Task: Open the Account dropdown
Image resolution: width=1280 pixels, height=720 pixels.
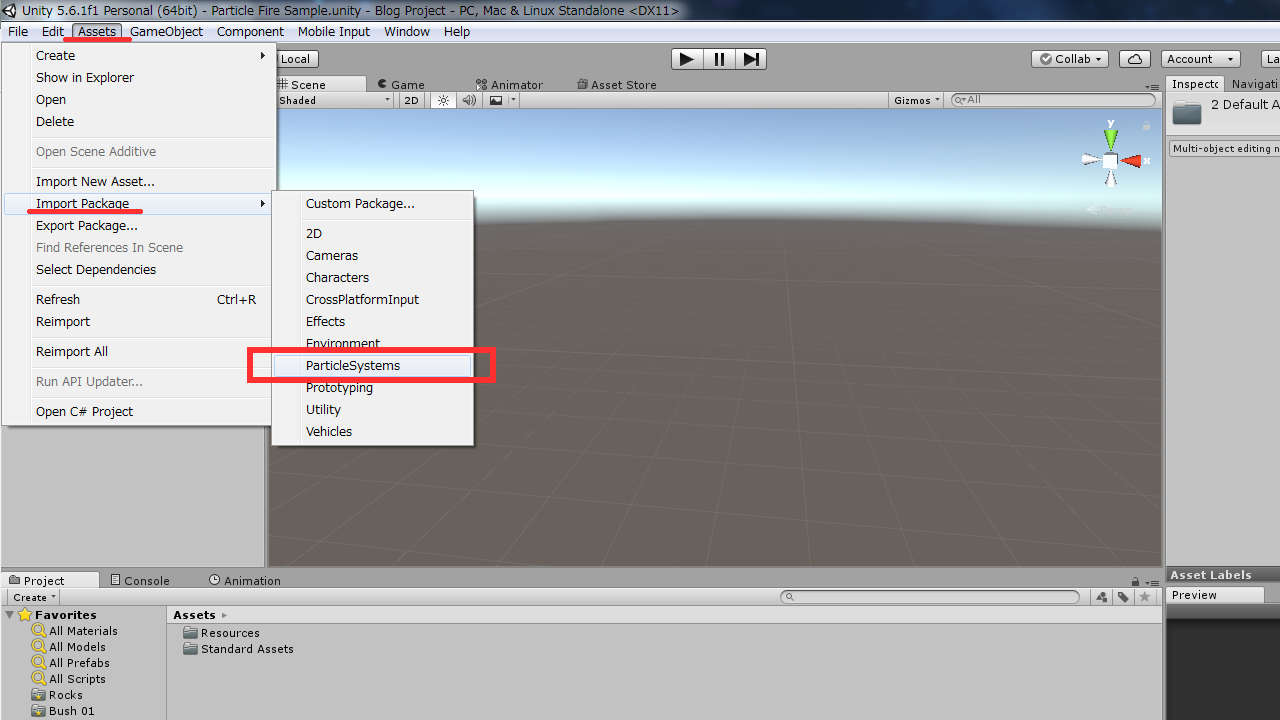Action: (x=1200, y=59)
